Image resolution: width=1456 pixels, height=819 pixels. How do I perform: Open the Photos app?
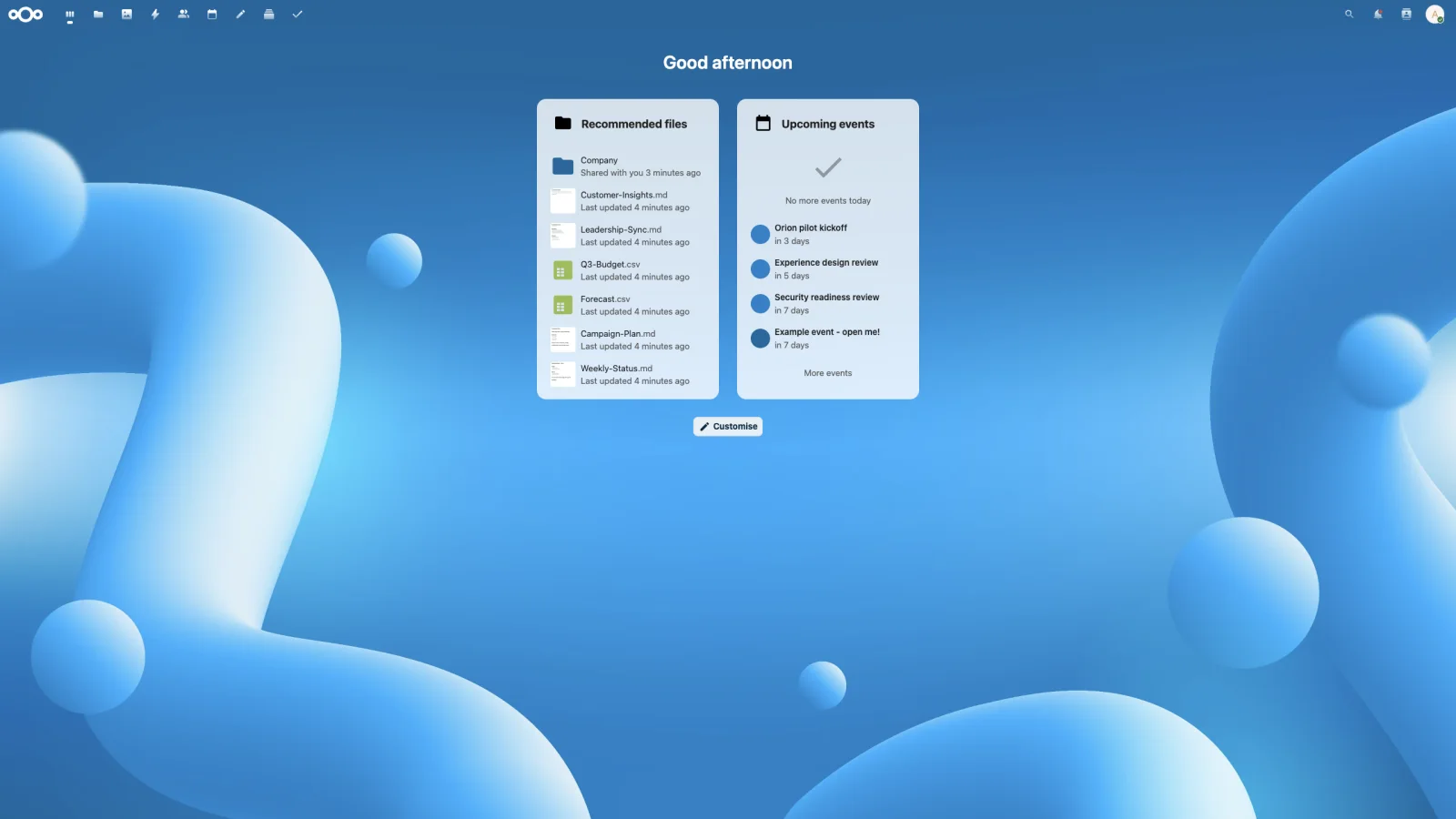coord(126,15)
